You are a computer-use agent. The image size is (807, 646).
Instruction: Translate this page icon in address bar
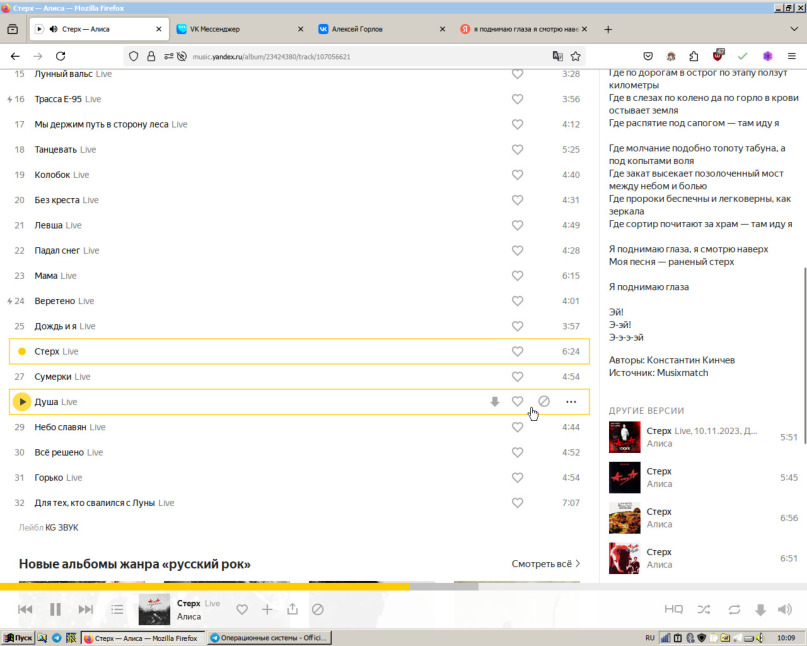(x=557, y=56)
